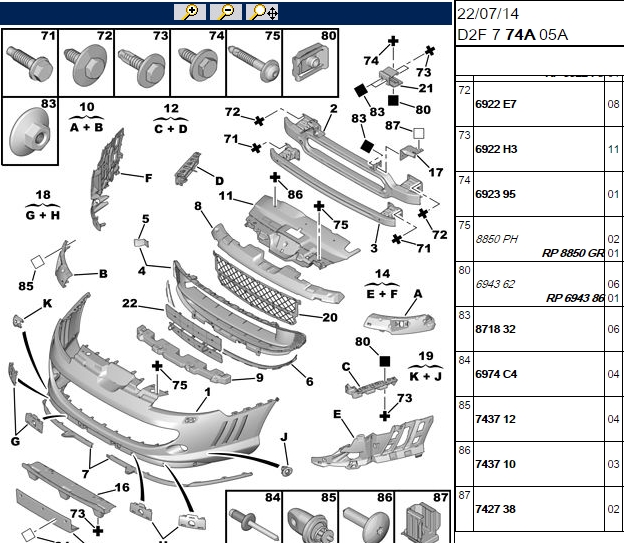Screen dimensions: 624x543
Task: Select italic part number 8850 PH
Action: [x=496, y=239]
